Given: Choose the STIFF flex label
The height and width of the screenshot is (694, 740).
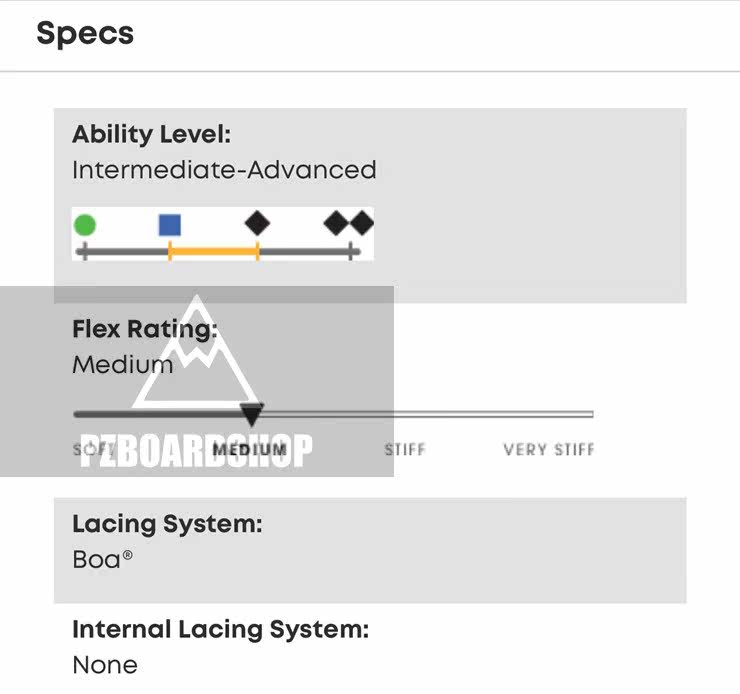Looking at the screenshot, I should point(405,450).
